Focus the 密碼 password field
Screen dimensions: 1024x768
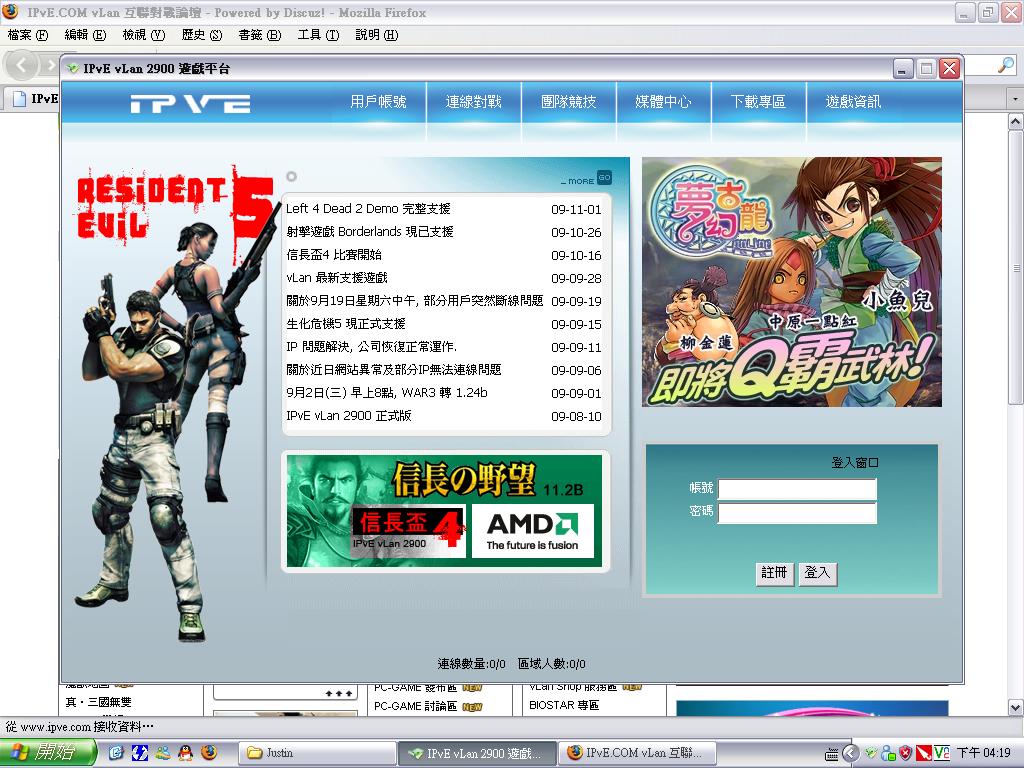coord(797,513)
